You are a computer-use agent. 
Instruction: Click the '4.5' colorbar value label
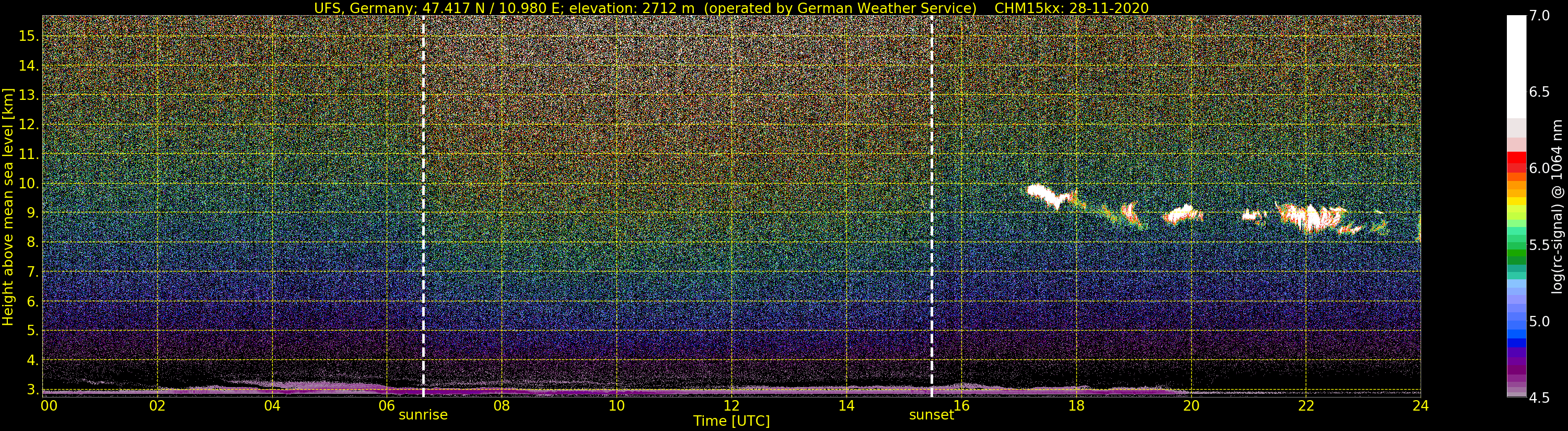(x=1539, y=398)
